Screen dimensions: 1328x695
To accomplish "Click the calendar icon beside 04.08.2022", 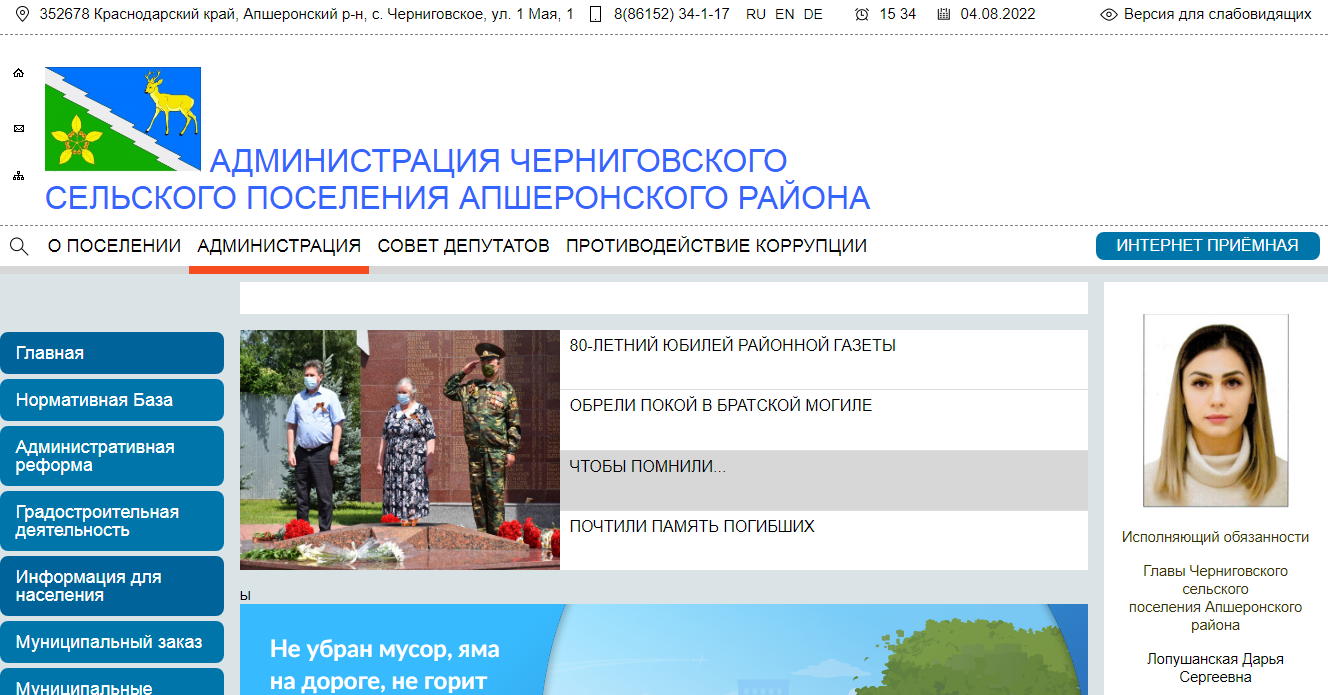I will click(x=944, y=14).
